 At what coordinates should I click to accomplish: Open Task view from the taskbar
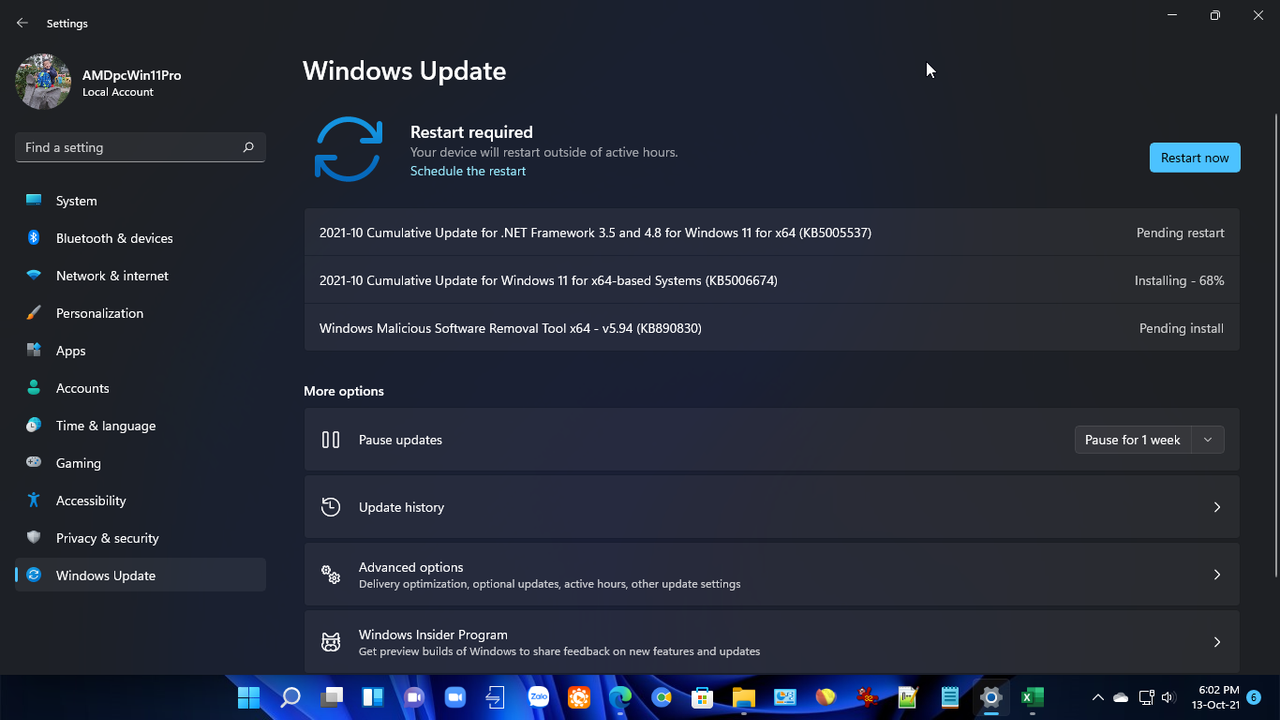[x=332, y=697]
